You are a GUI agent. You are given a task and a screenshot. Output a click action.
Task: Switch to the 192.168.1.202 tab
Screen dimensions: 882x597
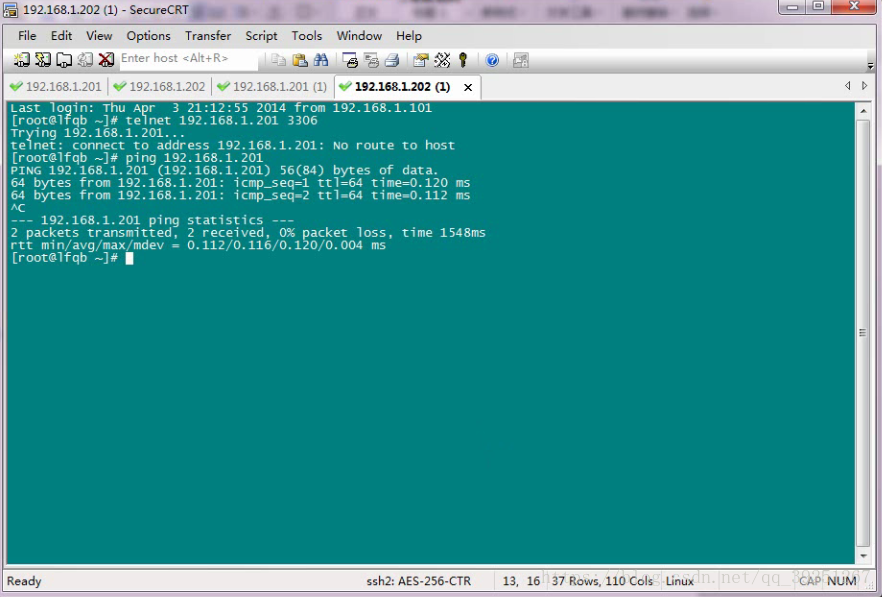159,87
